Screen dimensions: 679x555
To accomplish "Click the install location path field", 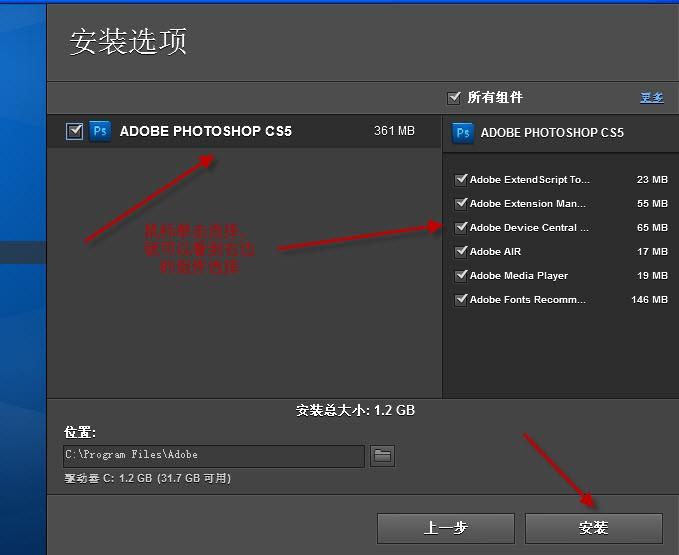I will (x=214, y=456).
